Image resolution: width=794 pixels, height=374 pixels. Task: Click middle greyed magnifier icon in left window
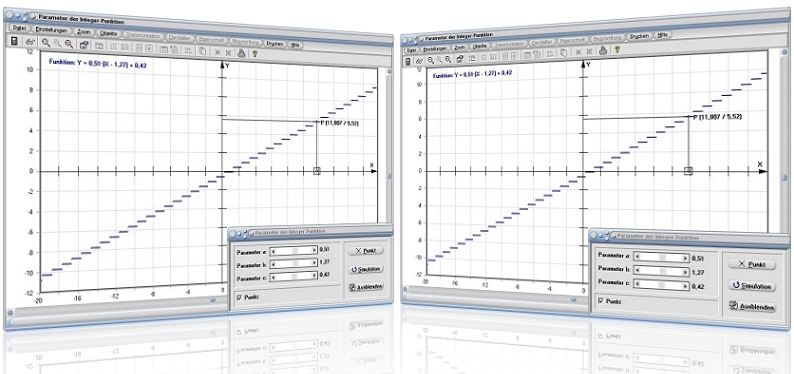[57, 44]
